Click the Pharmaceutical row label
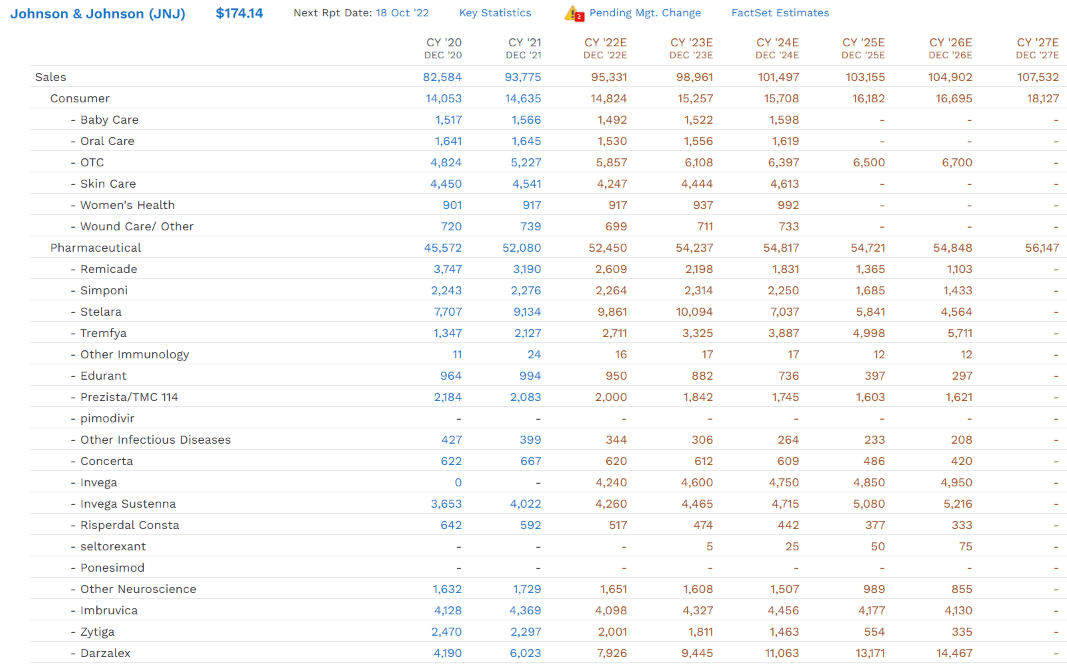The height and width of the screenshot is (664, 1067). [x=95, y=248]
